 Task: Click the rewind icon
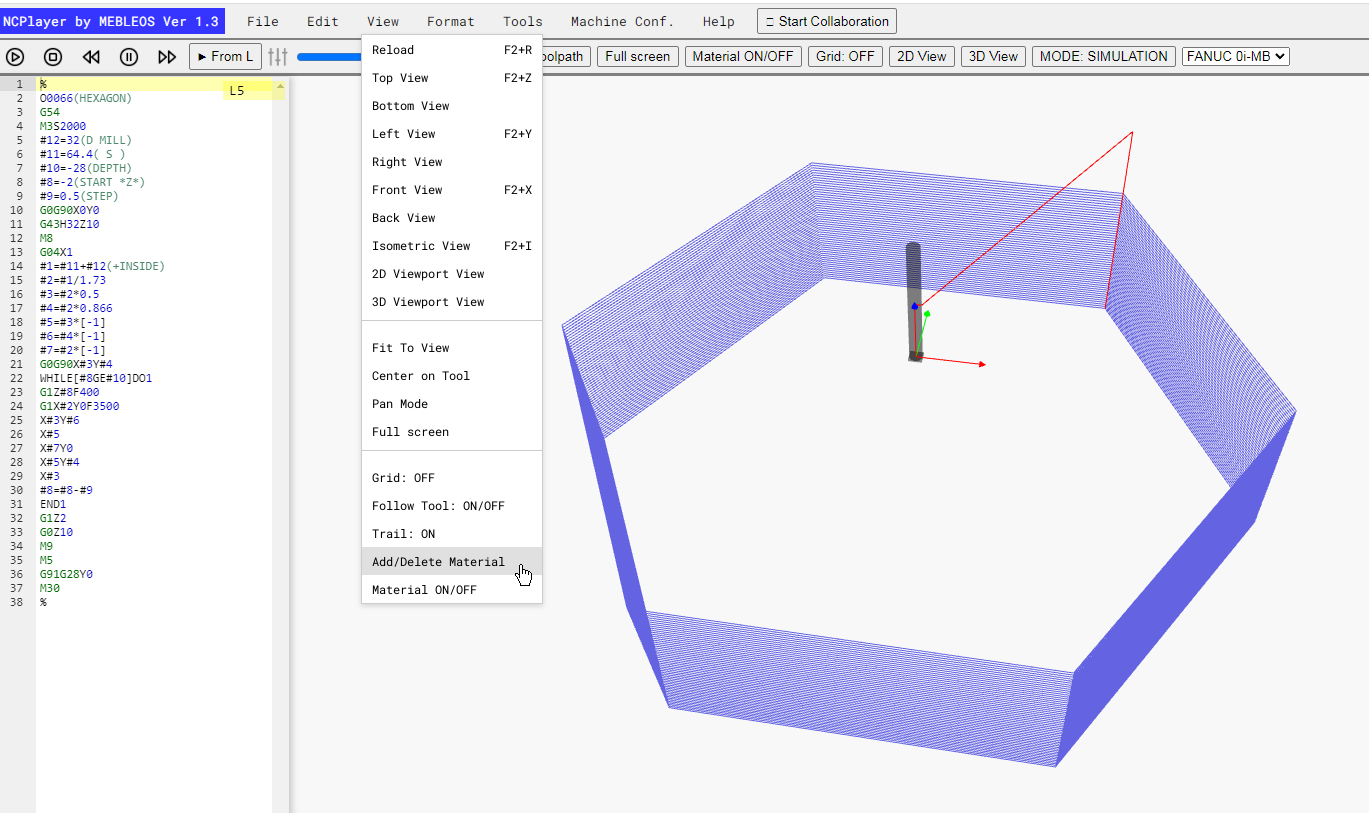[91, 57]
